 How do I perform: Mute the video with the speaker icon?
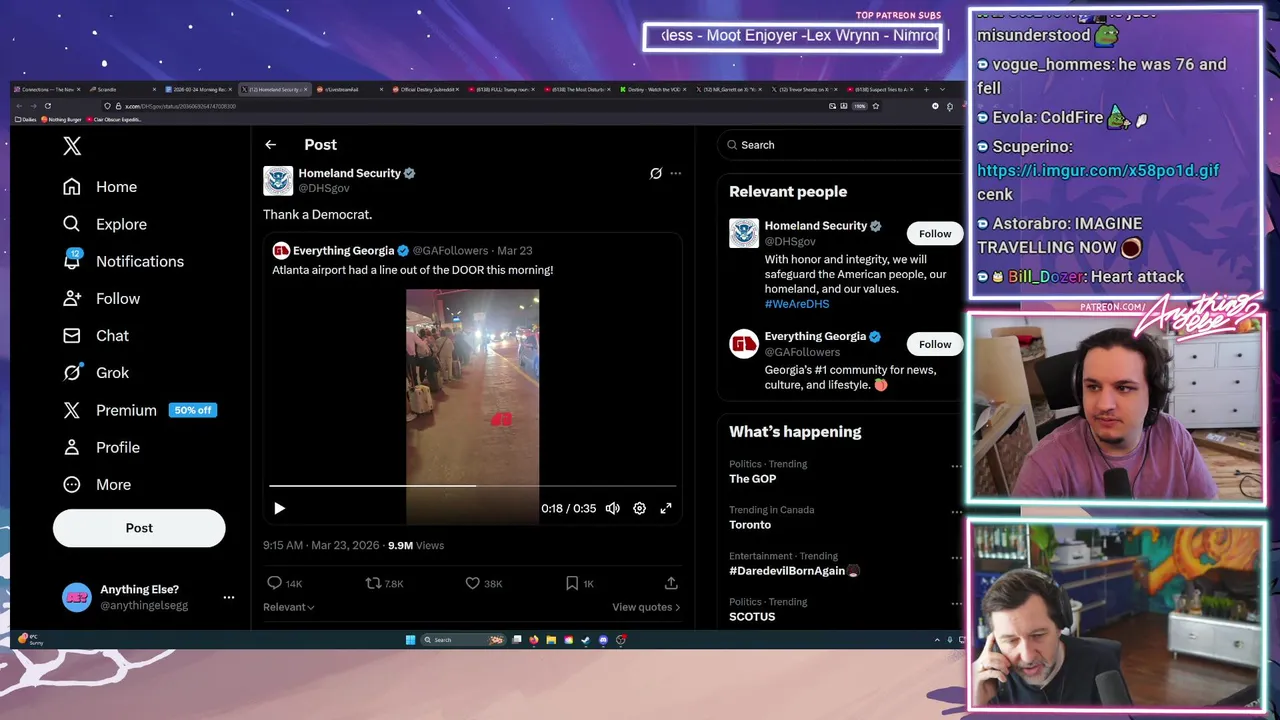click(x=612, y=508)
